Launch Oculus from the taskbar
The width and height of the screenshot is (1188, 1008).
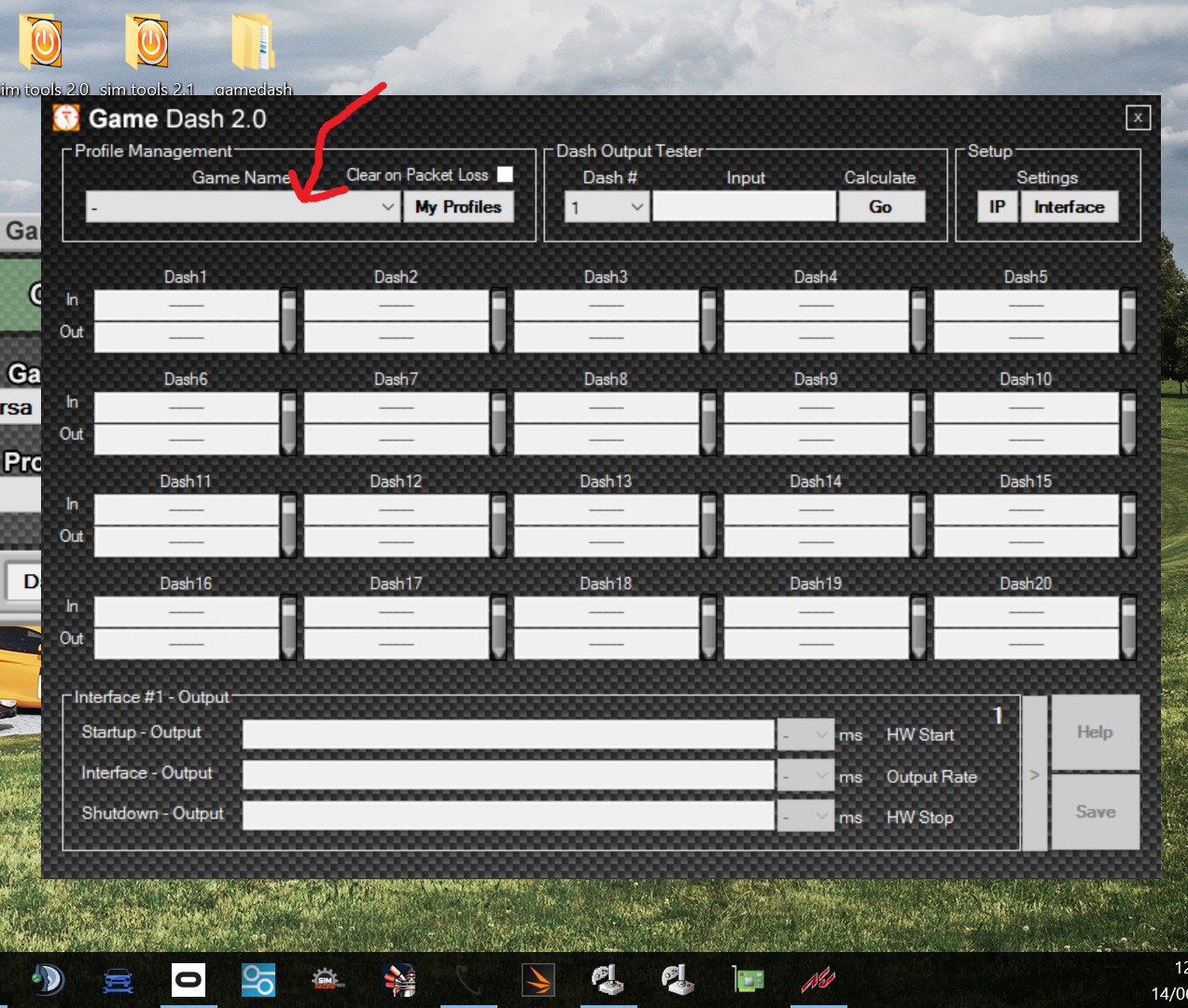click(x=189, y=980)
